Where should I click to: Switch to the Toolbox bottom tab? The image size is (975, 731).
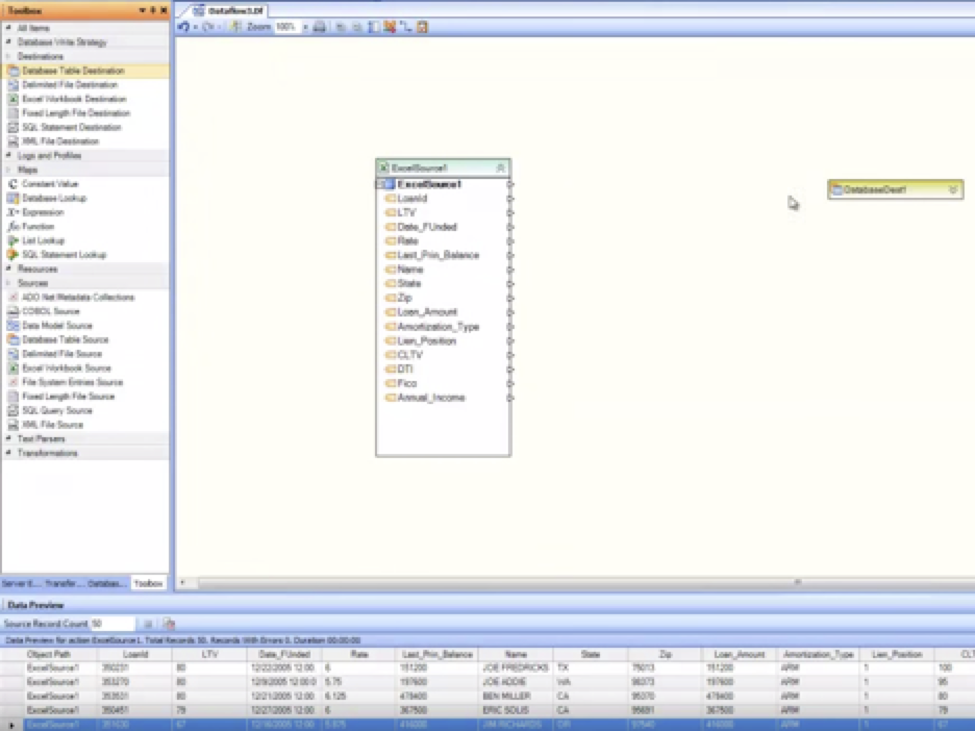pyautogui.click(x=148, y=583)
